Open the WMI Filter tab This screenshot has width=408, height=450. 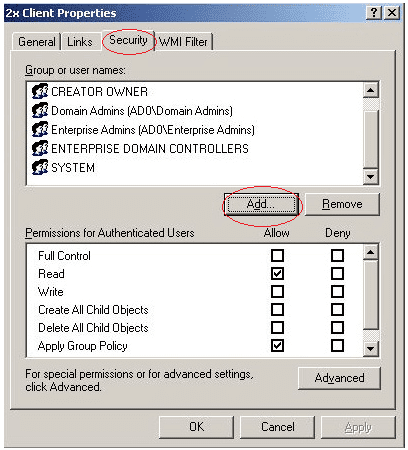(183, 42)
